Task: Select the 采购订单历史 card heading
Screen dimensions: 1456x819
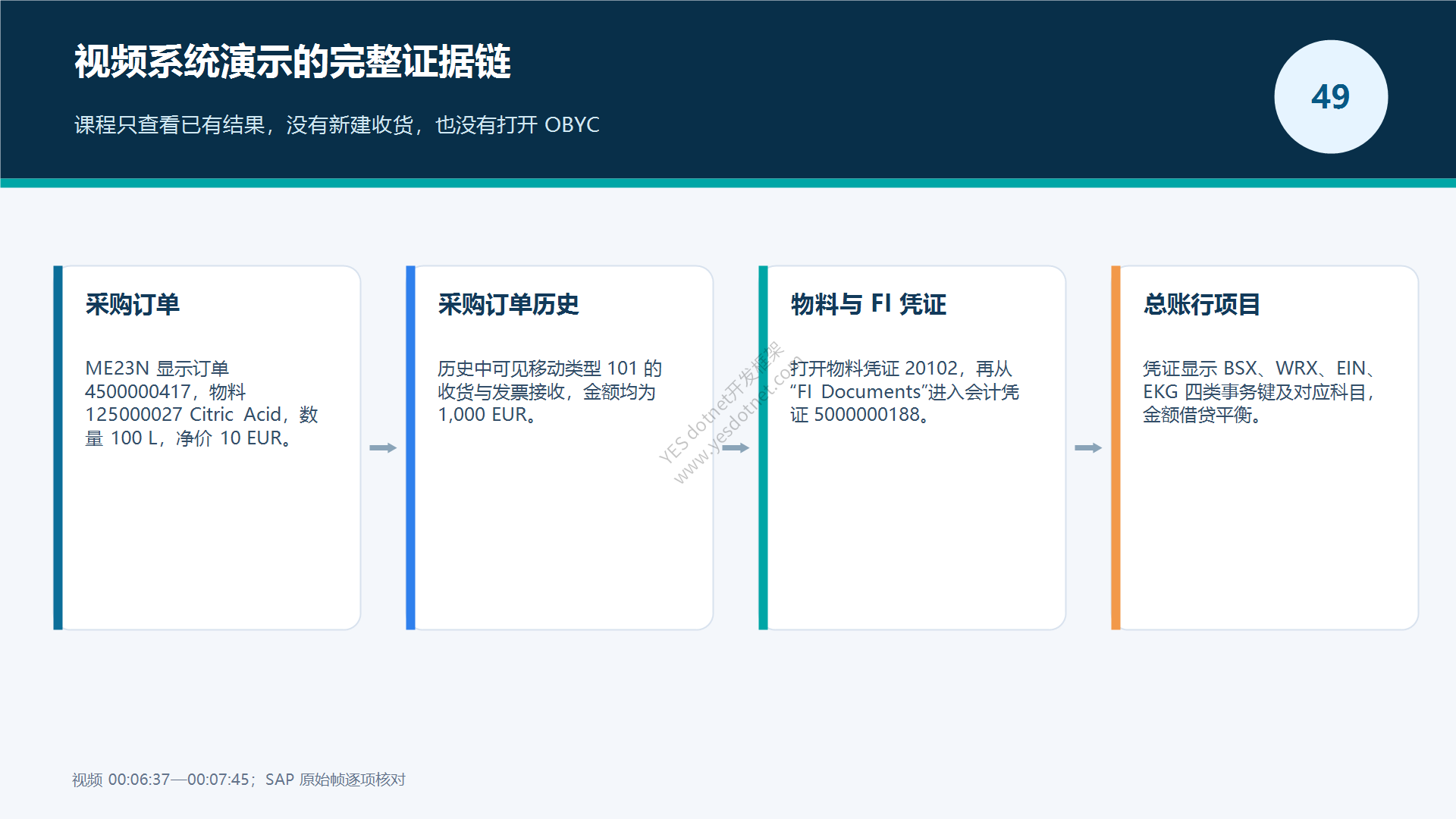Action: [x=508, y=304]
